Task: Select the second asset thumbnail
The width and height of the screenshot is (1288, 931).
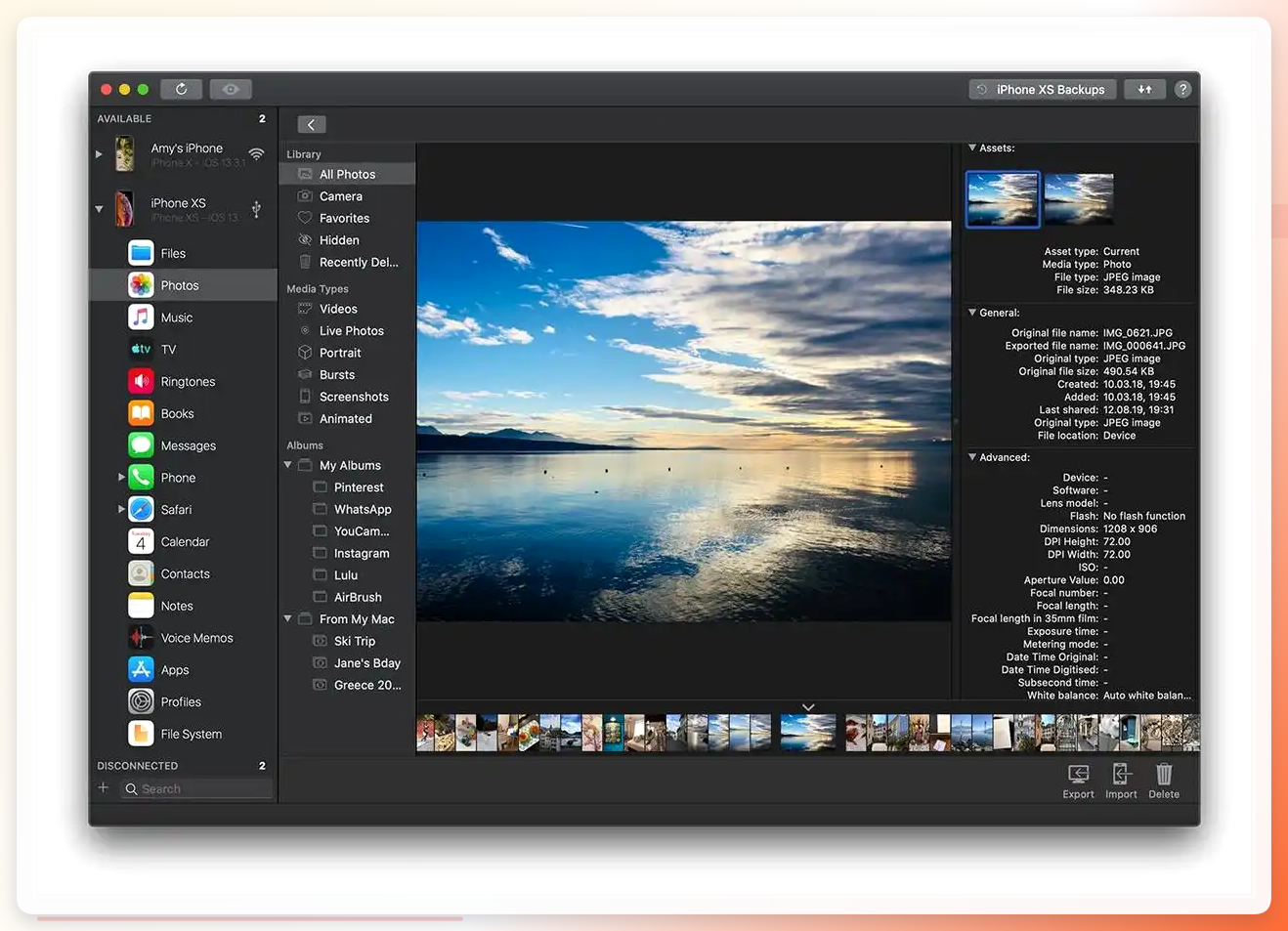Action: [x=1079, y=199]
